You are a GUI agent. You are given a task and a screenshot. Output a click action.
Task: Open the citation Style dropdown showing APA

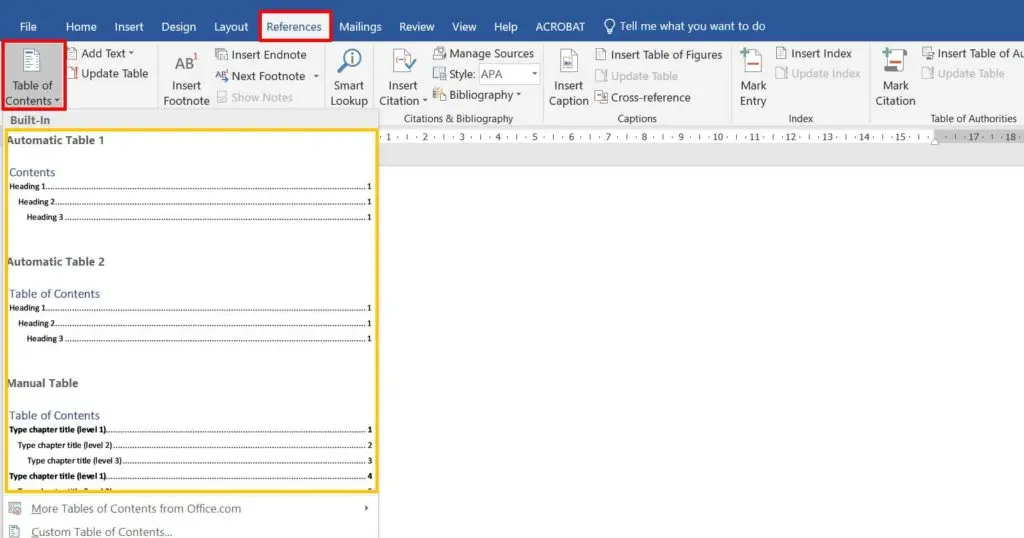(x=509, y=74)
